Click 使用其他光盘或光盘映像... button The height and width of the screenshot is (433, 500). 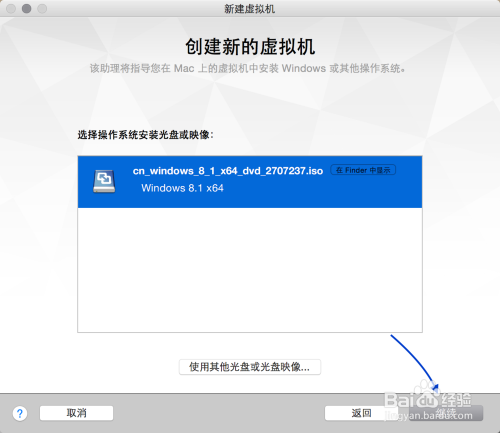point(250,367)
